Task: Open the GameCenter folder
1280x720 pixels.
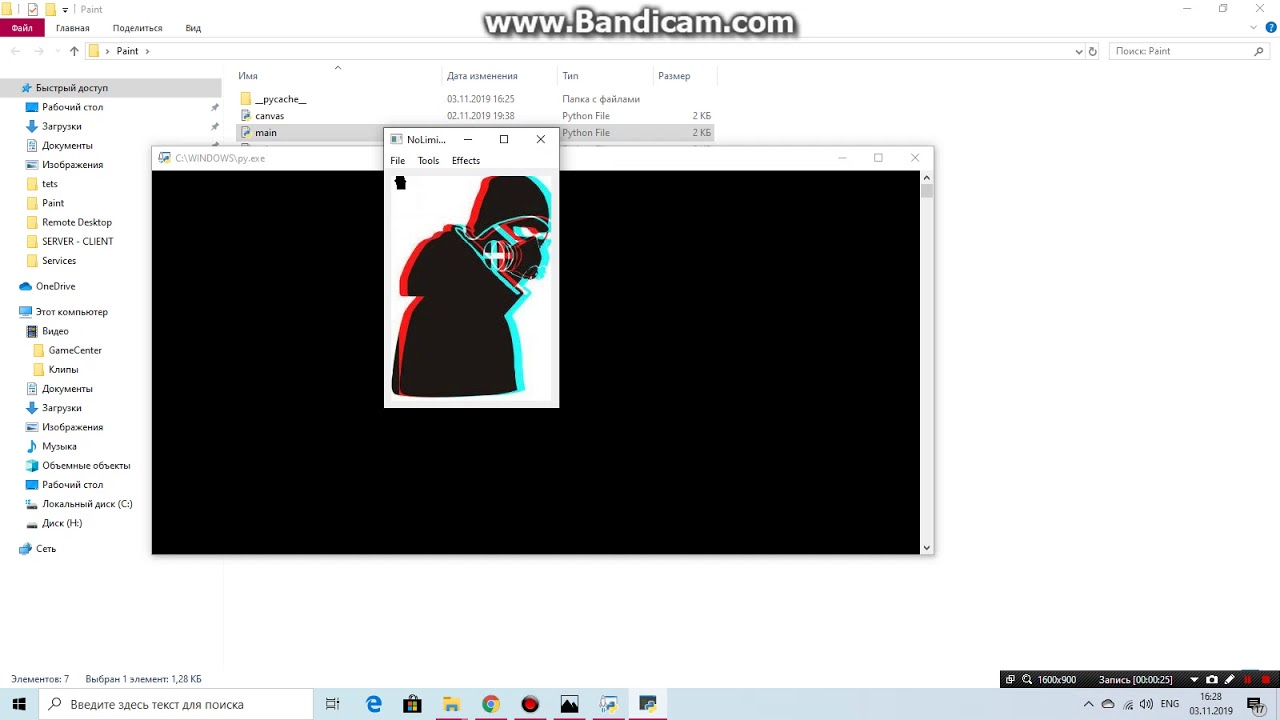Action: click(75, 351)
